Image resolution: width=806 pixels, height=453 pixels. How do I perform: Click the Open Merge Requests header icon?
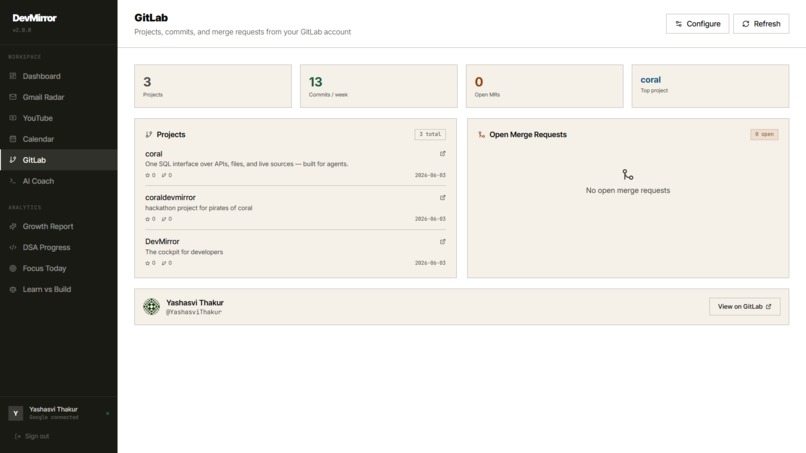click(481, 135)
